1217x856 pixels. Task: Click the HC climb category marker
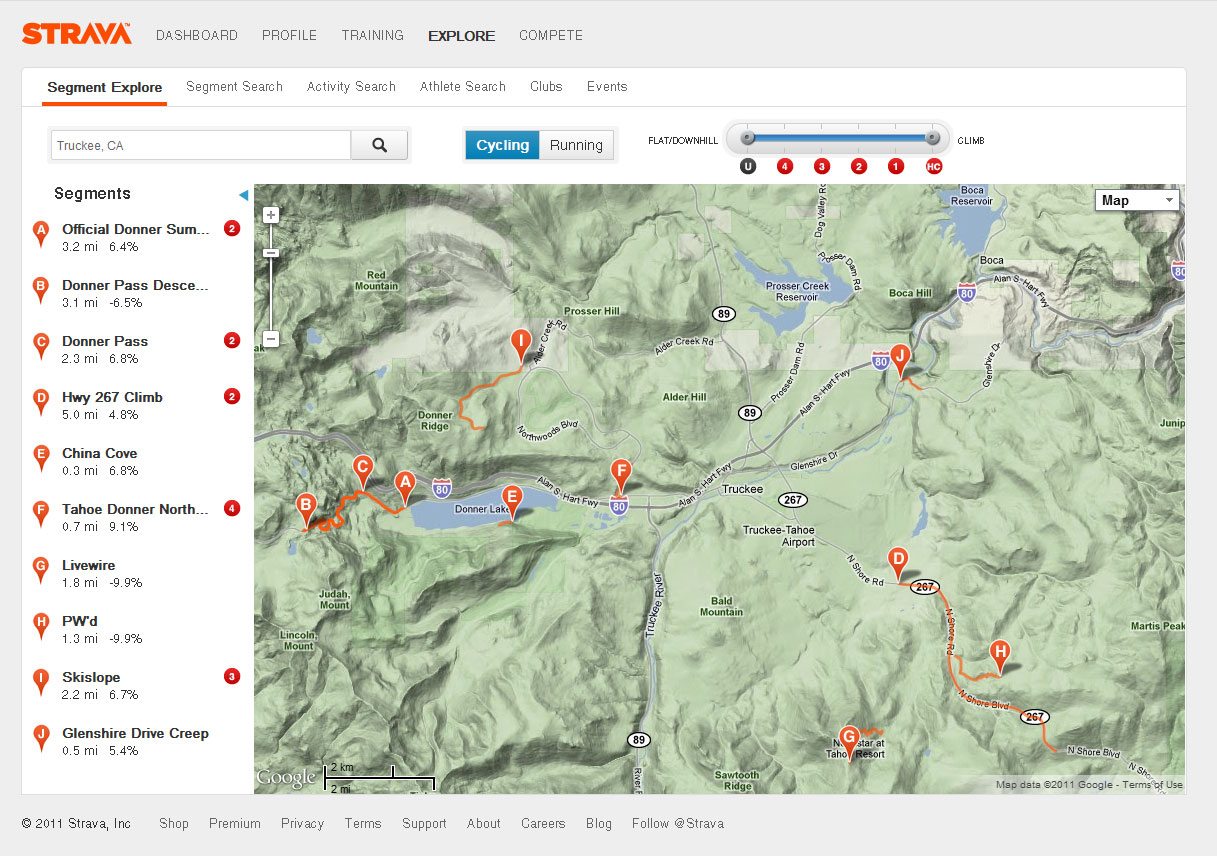(x=934, y=166)
